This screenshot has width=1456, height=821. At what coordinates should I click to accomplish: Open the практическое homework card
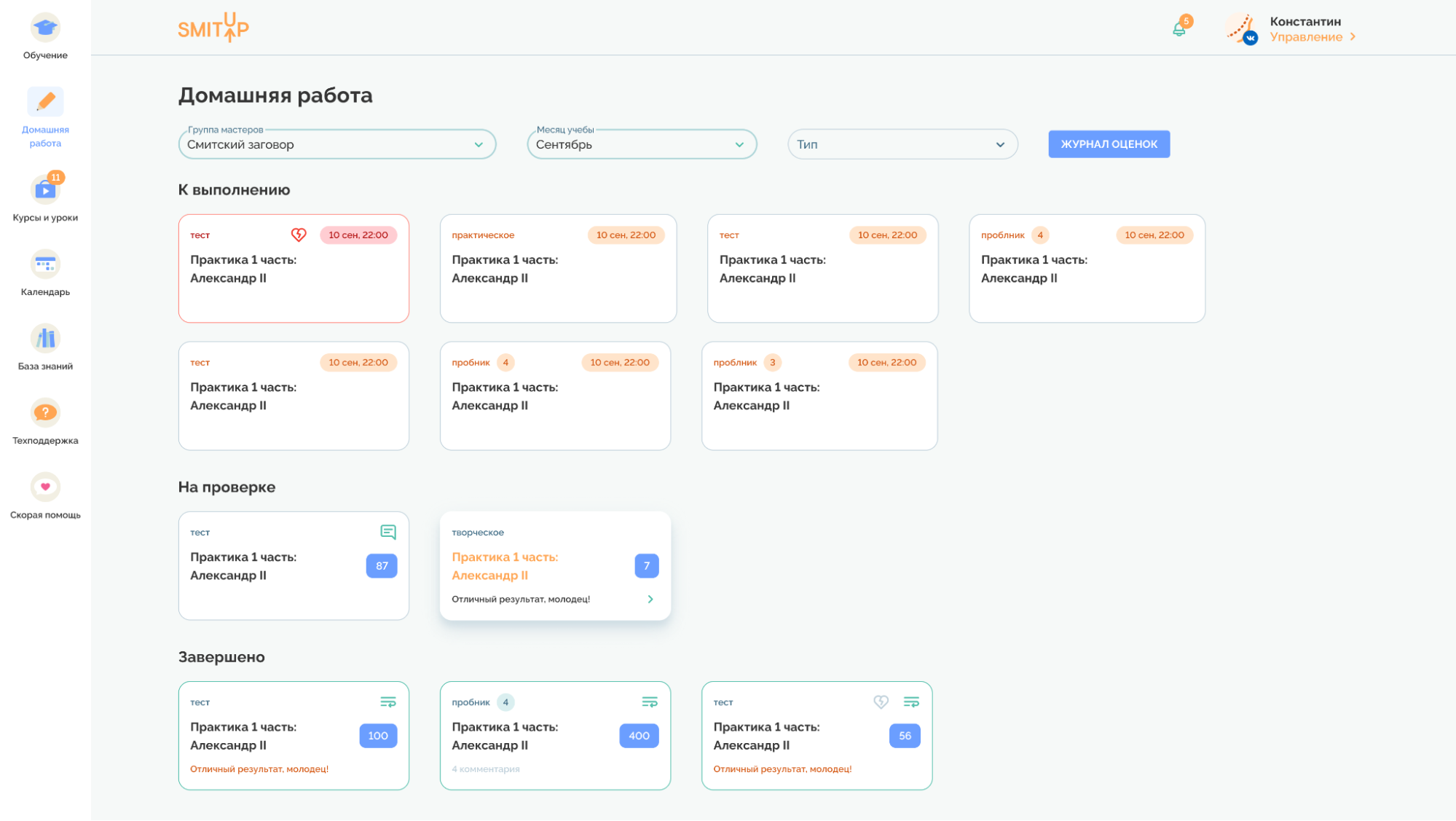558,269
